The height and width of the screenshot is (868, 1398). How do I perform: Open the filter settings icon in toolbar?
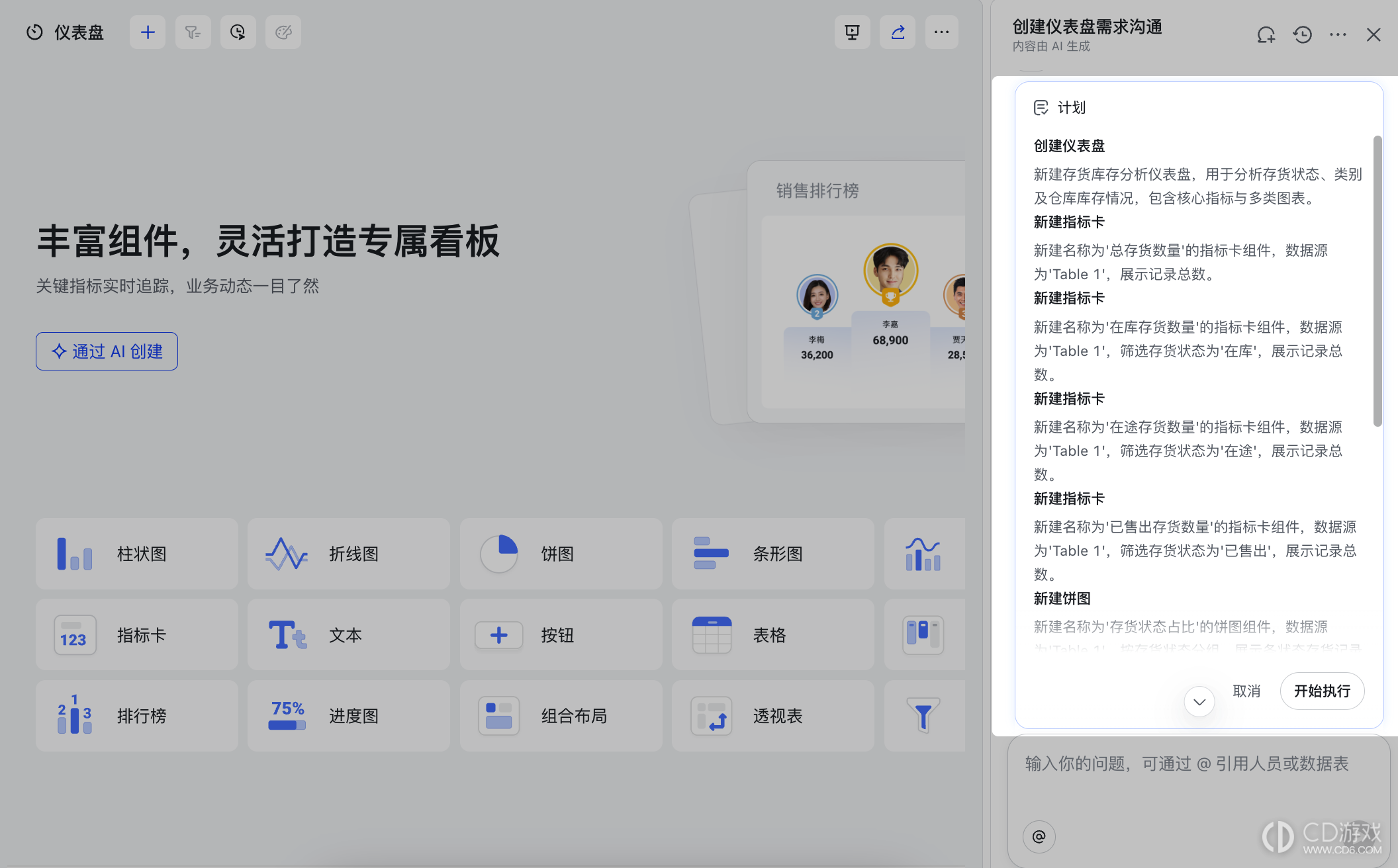click(x=193, y=32)
